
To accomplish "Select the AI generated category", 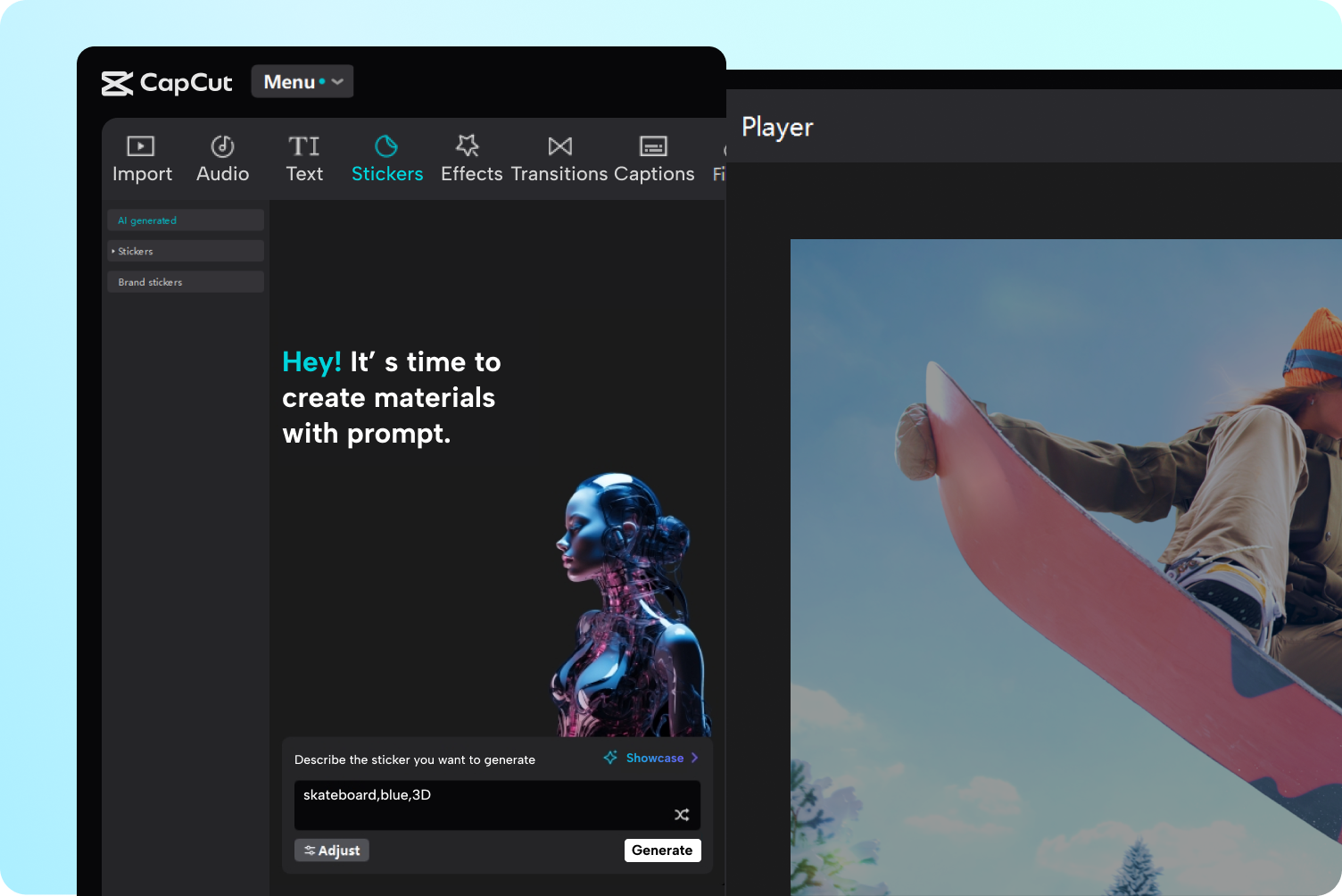I will point(186,220).
